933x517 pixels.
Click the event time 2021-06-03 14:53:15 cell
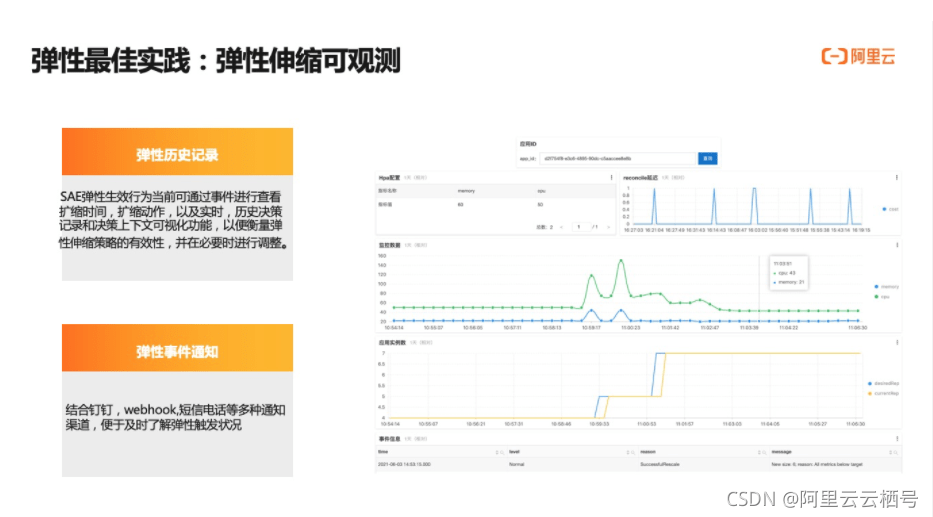coord(404,464)
